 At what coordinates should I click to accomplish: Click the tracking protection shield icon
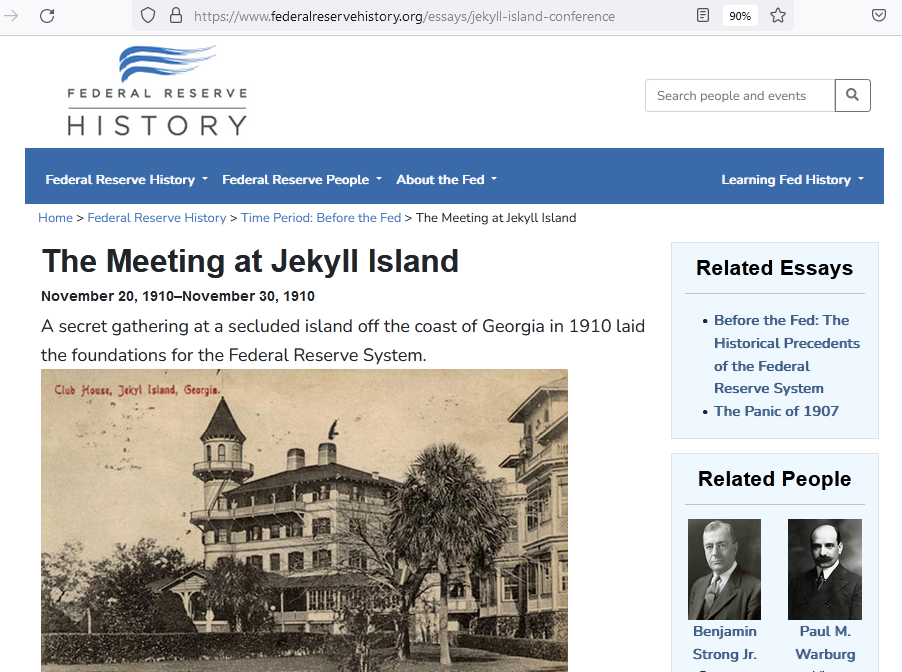coord(148,15)
